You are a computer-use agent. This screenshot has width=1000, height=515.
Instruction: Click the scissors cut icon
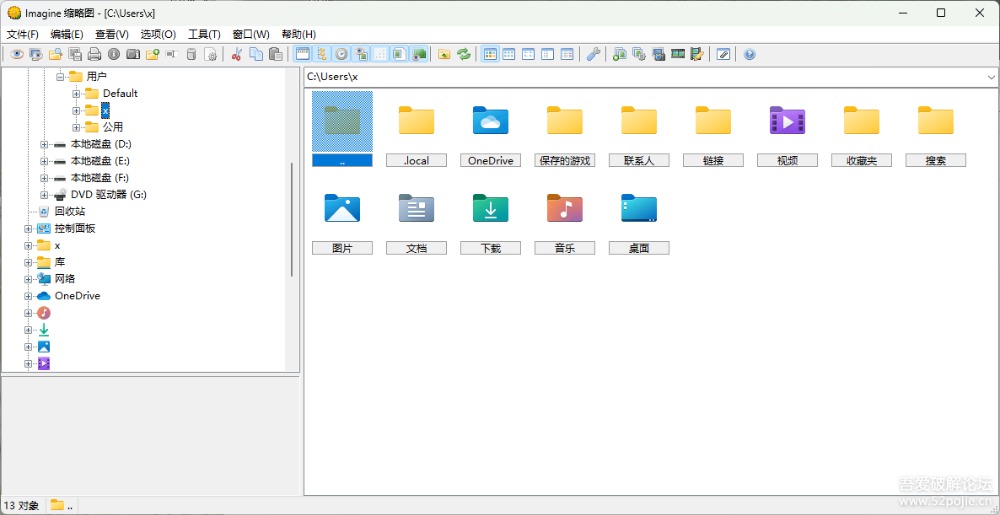click(237, 54)
